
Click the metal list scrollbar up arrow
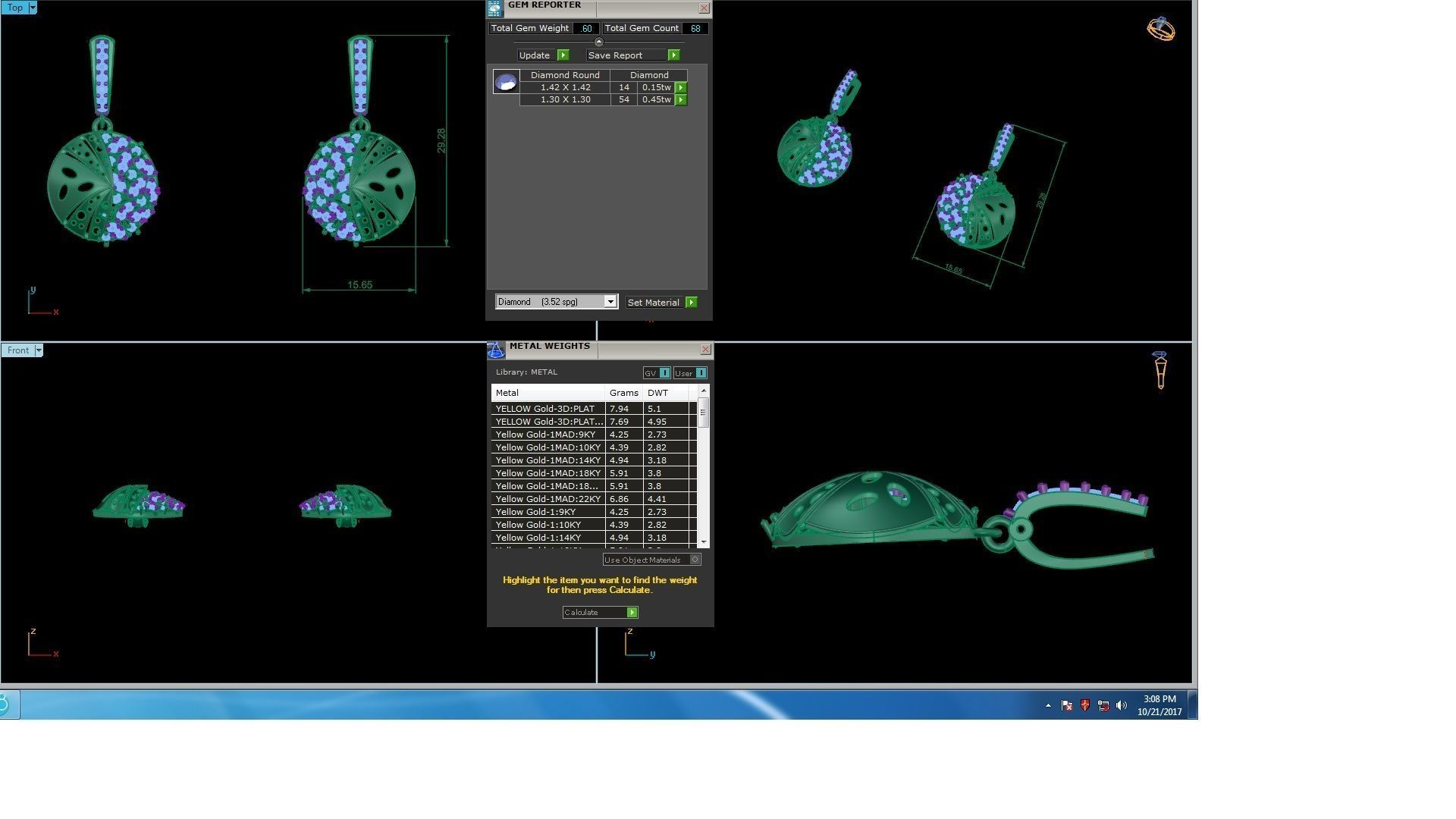(704, 391)
